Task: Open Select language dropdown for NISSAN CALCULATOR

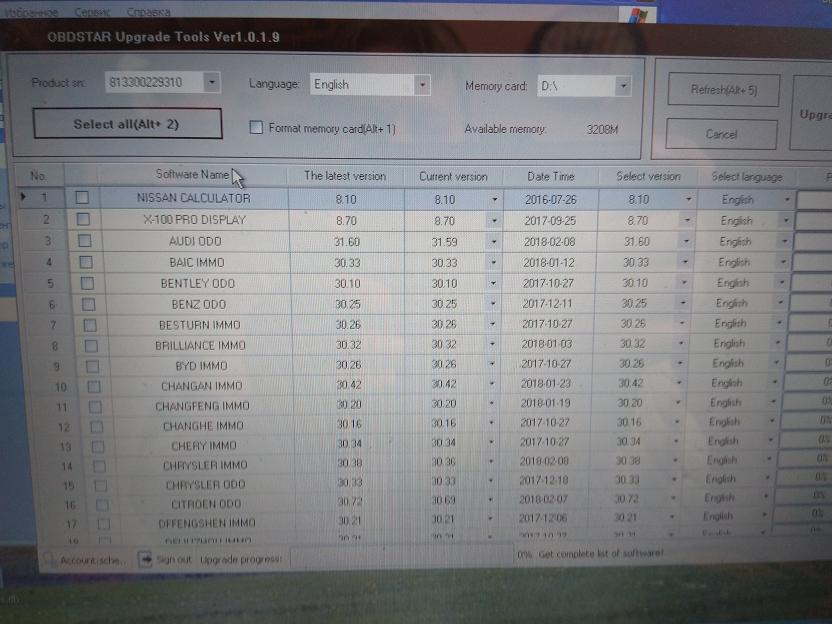Action: [x=787, y=200]
